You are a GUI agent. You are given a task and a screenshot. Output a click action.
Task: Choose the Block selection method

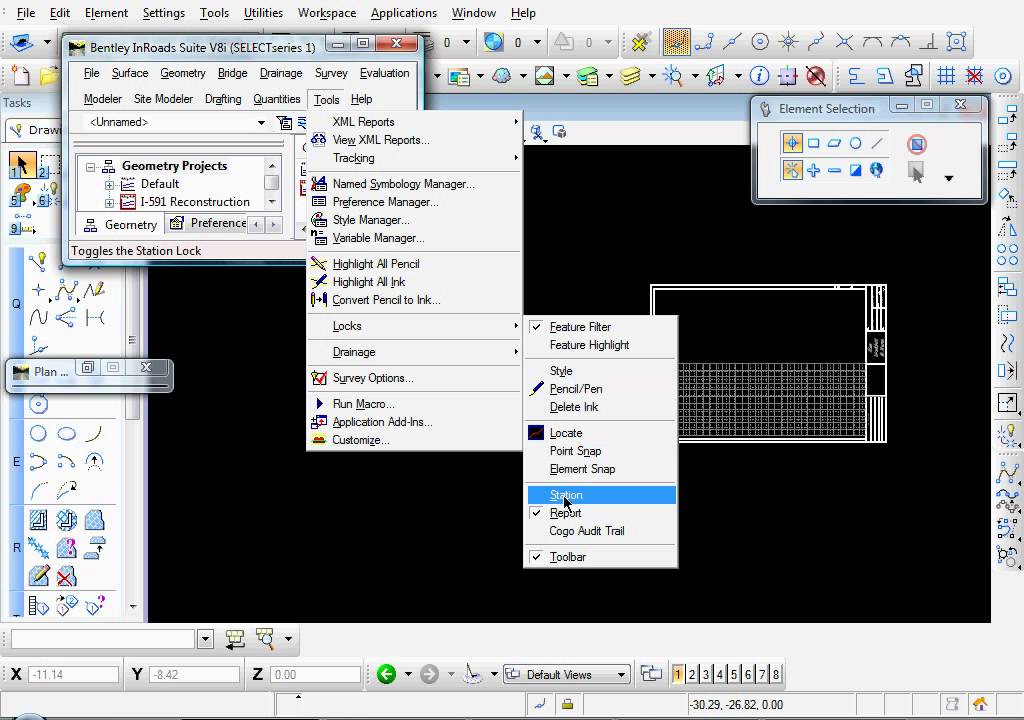(x=813, y=143)
